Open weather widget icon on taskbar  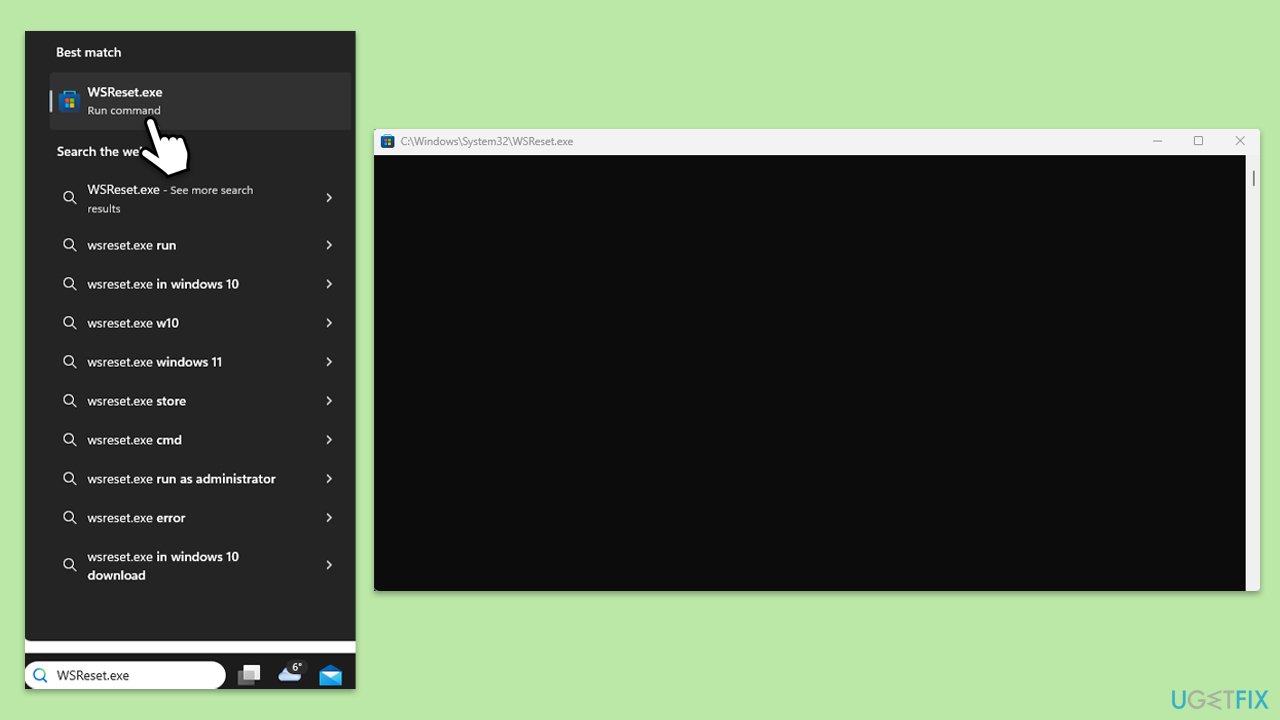(x=291, y=672)
